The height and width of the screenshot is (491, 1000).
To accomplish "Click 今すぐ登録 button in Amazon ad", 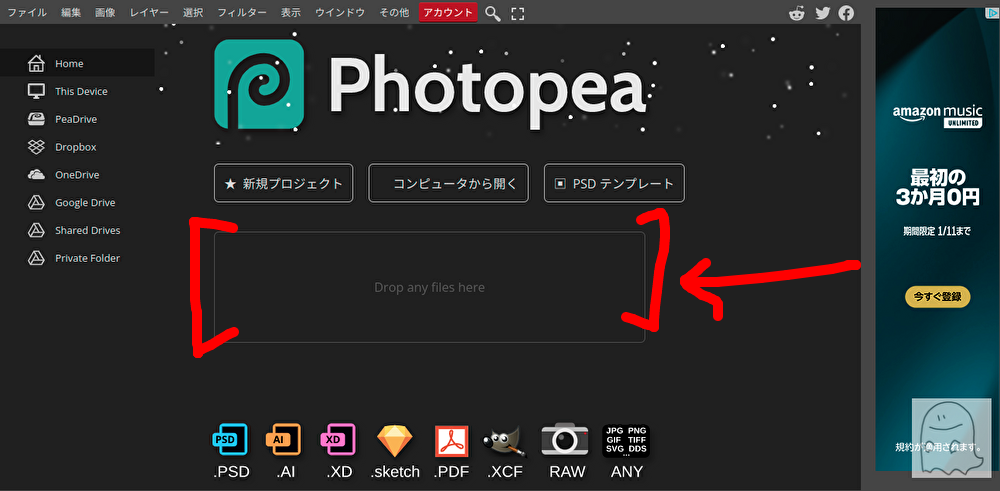I will (x=938, y=297).
